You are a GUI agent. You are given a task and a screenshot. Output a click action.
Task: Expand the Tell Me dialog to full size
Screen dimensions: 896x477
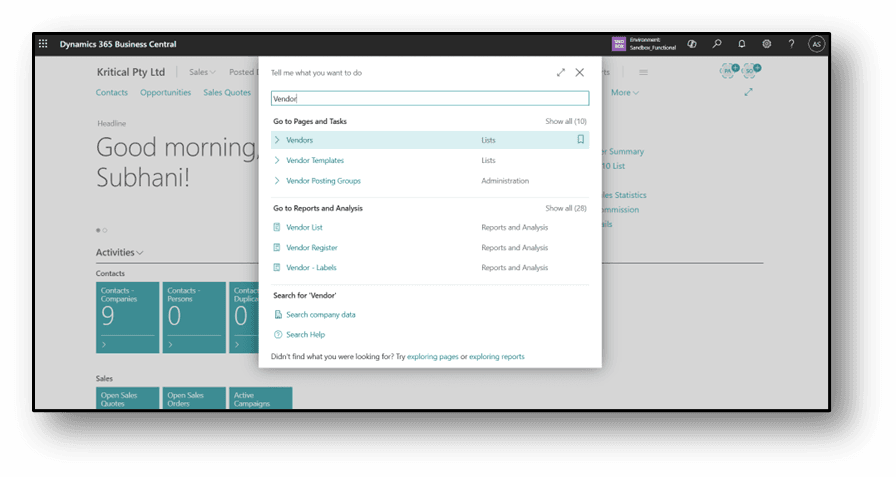coord(561,73)
